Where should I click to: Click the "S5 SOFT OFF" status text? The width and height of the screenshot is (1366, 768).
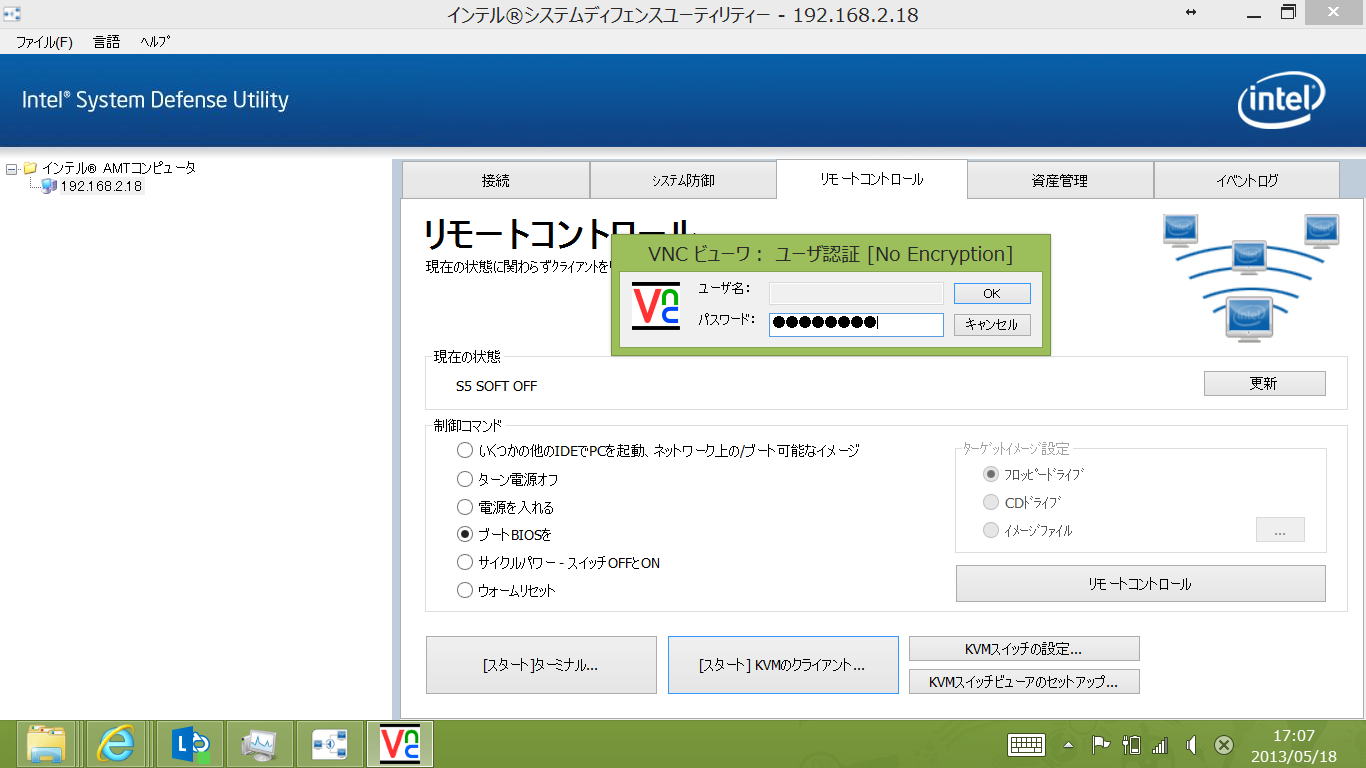[x=496, y=386]
